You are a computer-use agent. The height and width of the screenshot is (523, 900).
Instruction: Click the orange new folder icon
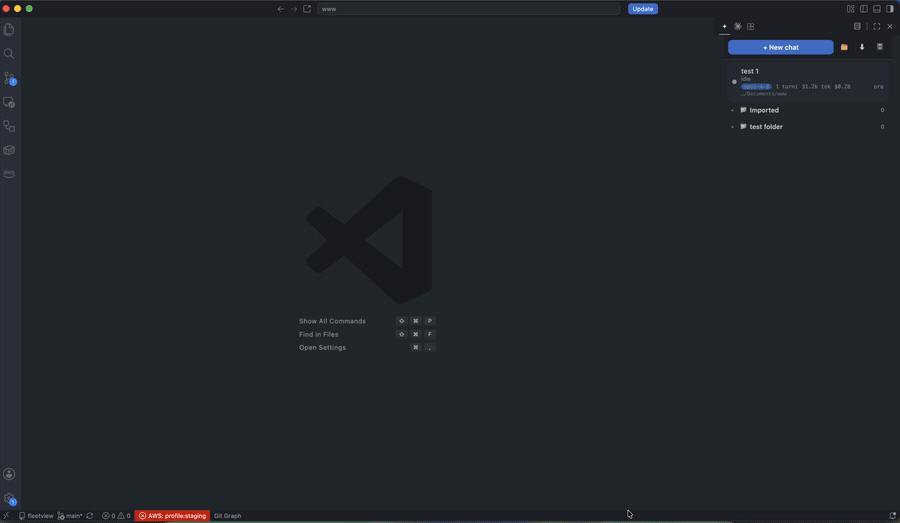844,47
